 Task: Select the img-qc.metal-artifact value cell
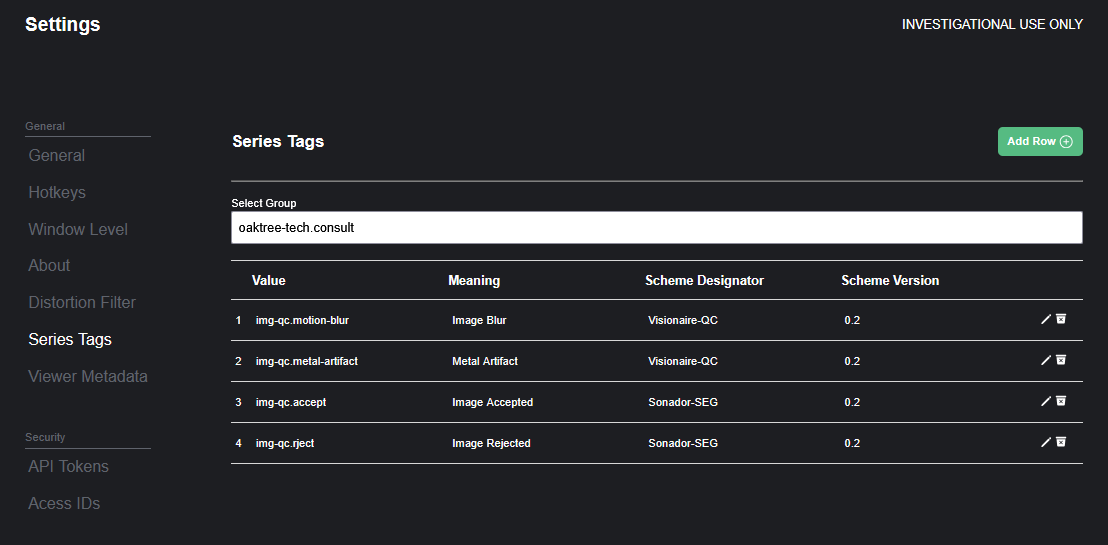[x=307, y=361]
